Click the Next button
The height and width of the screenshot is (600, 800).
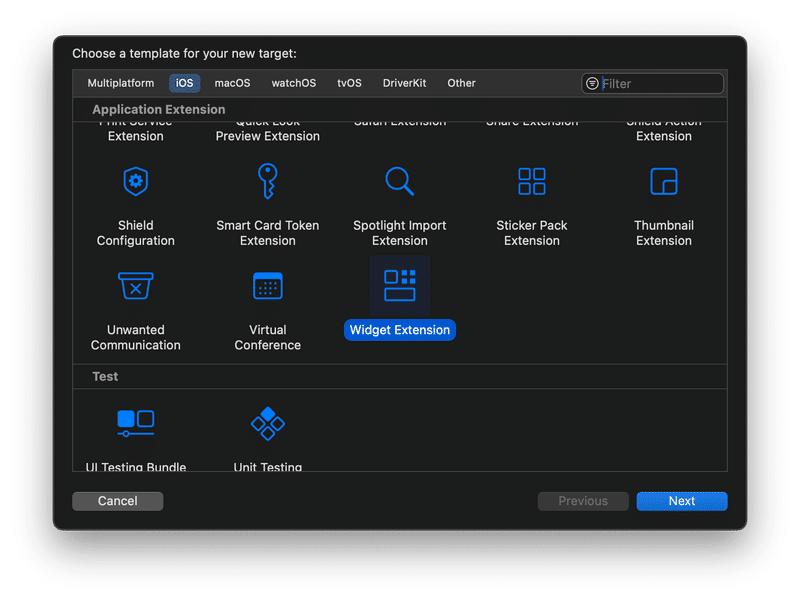pyautogui.click(x=681, y=501)
